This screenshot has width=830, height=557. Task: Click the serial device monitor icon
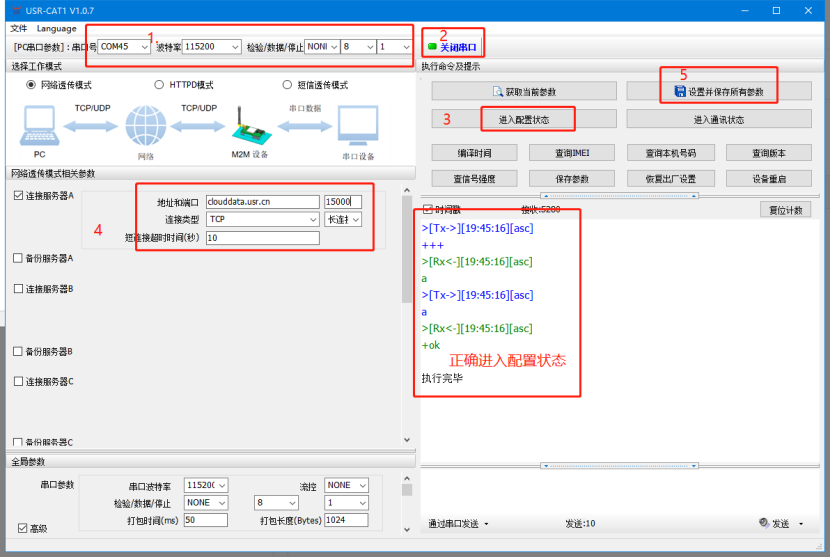[357, 127]
